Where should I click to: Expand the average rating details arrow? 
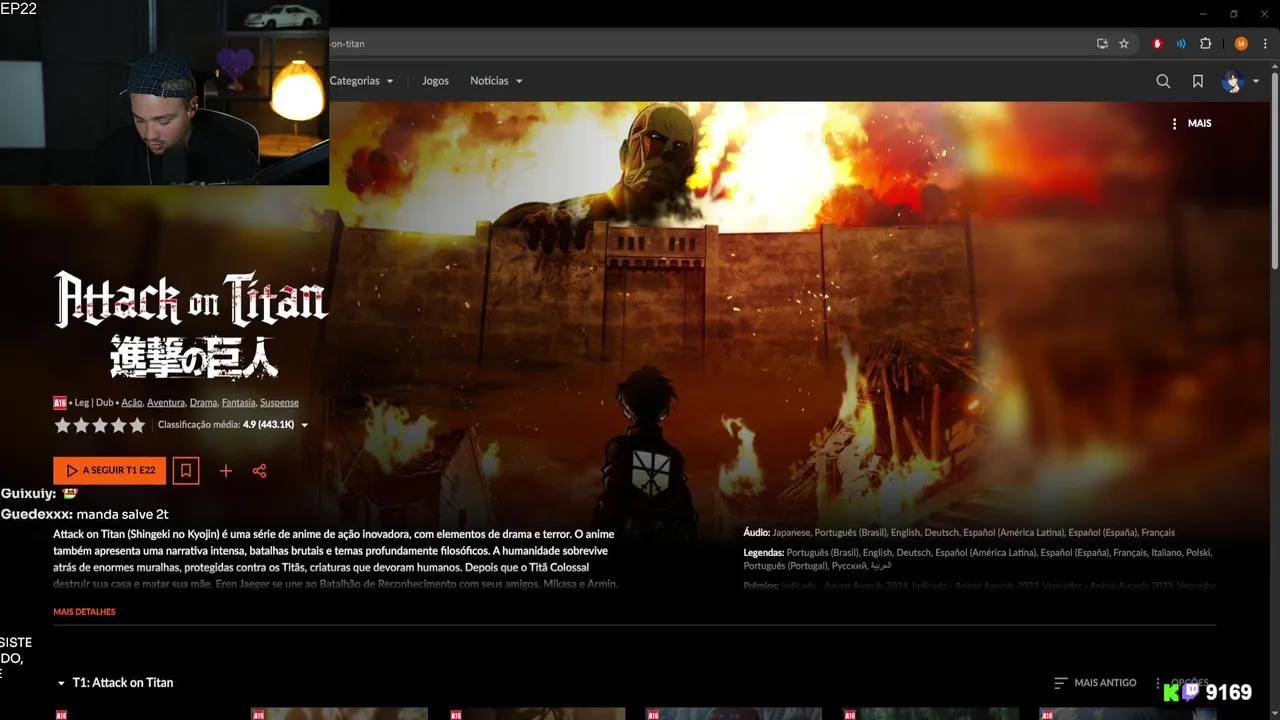click(x=305, y=425)
